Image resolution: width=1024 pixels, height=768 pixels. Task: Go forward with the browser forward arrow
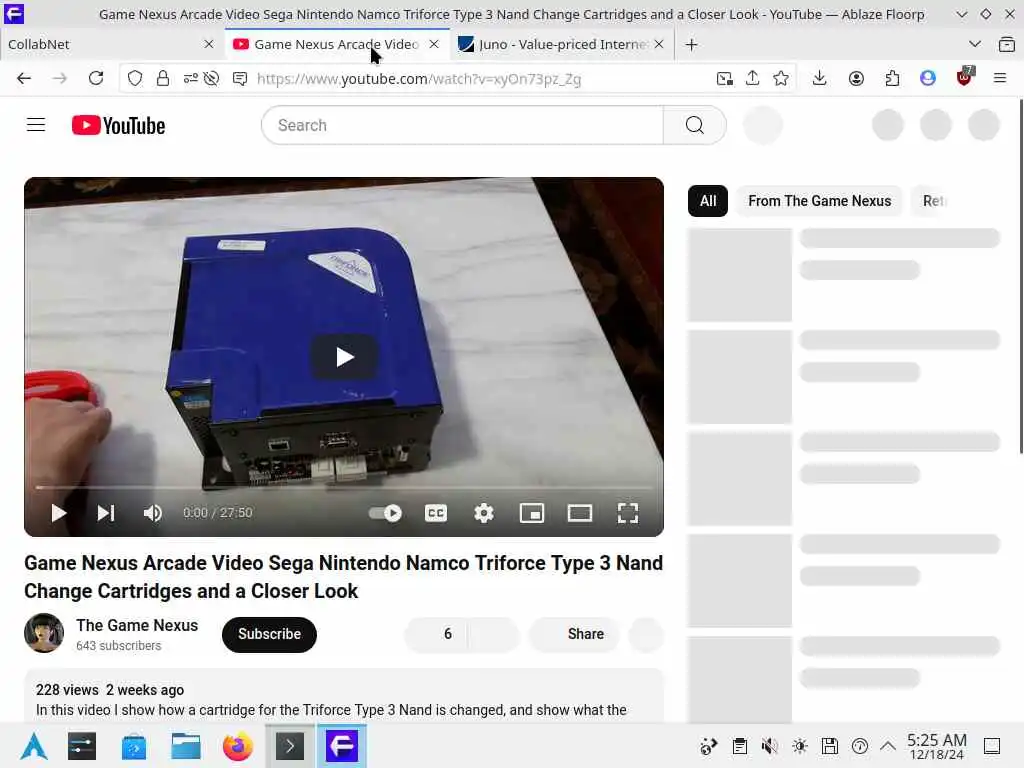59,78
